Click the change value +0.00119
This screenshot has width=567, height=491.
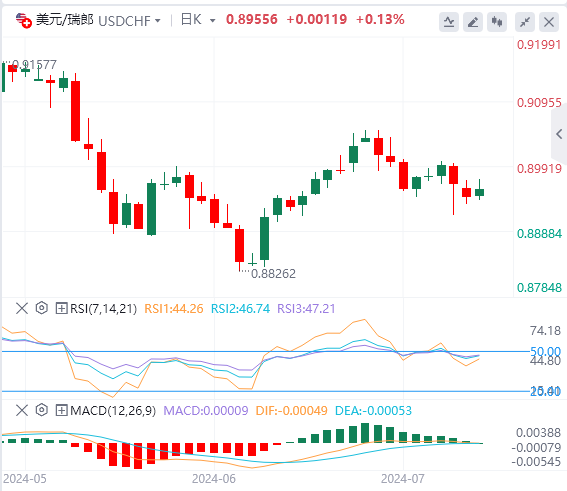click(x=317, y=20)
